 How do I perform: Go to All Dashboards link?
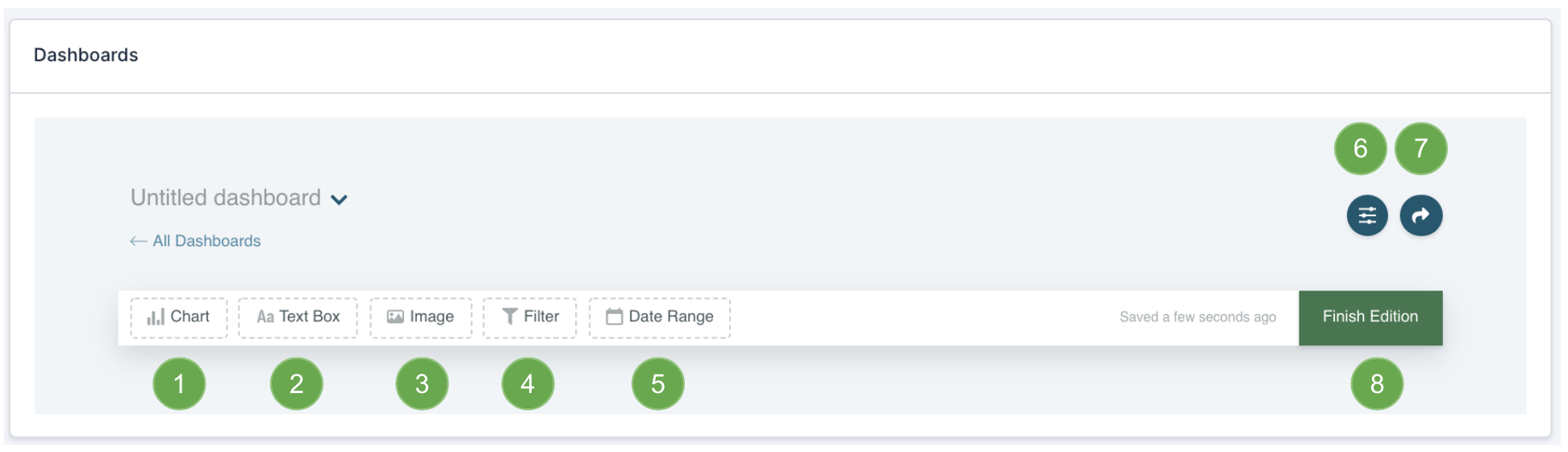[x=206, y=241]
